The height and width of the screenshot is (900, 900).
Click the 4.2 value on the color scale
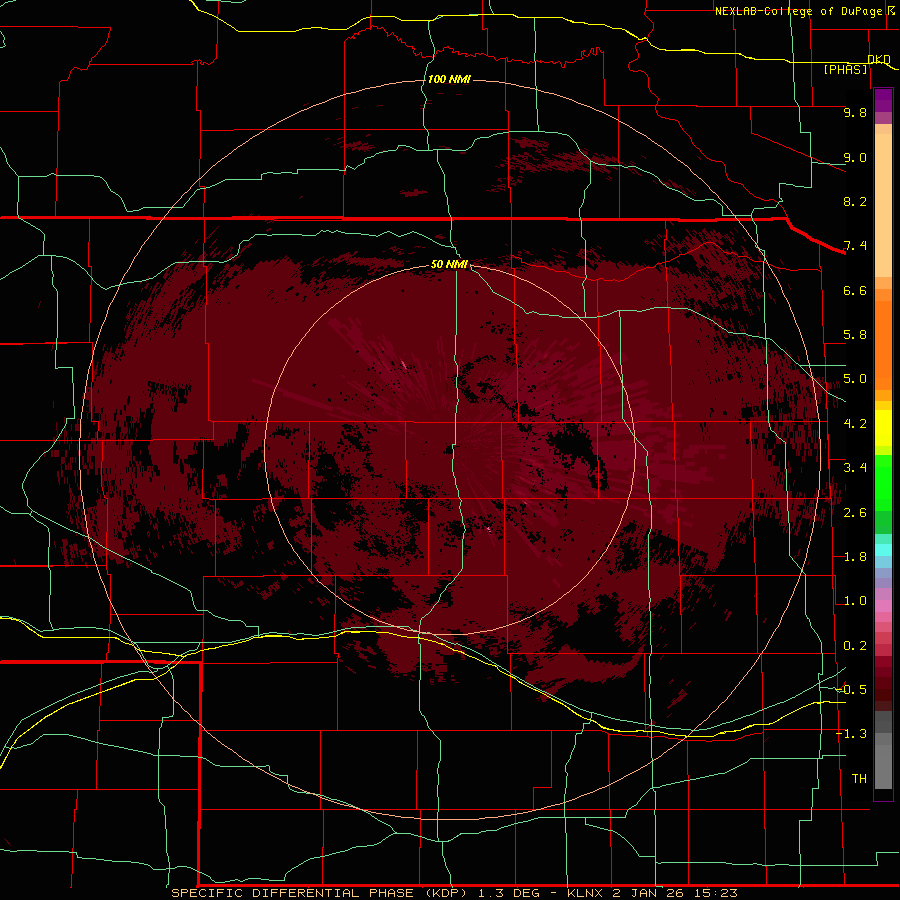(x=855, y=424)
